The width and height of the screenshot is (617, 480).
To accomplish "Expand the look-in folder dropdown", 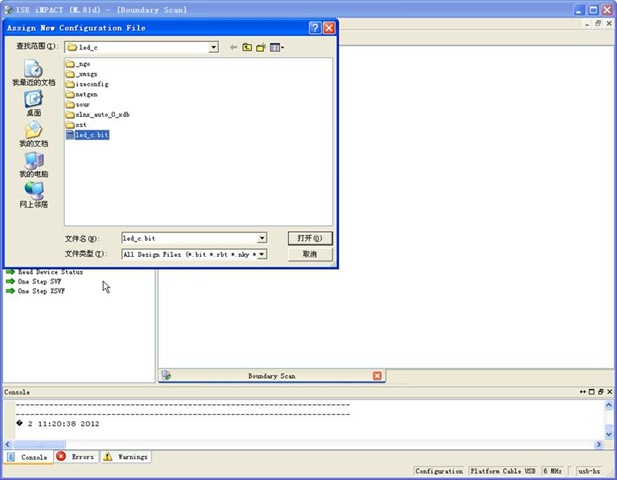I will [x=213, y=47].
